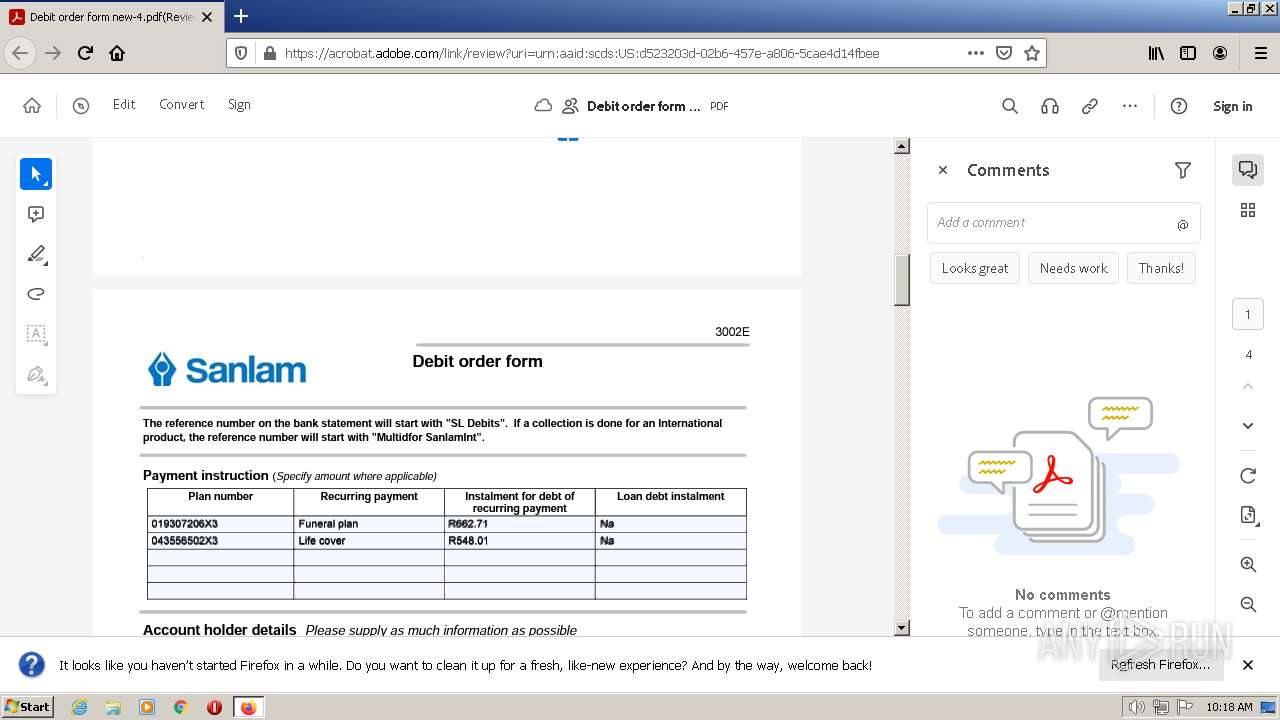The width and height of the screenshot is (1280, 720).
Task: Open Firefox account icon
Action: [x=1220, y=53]
